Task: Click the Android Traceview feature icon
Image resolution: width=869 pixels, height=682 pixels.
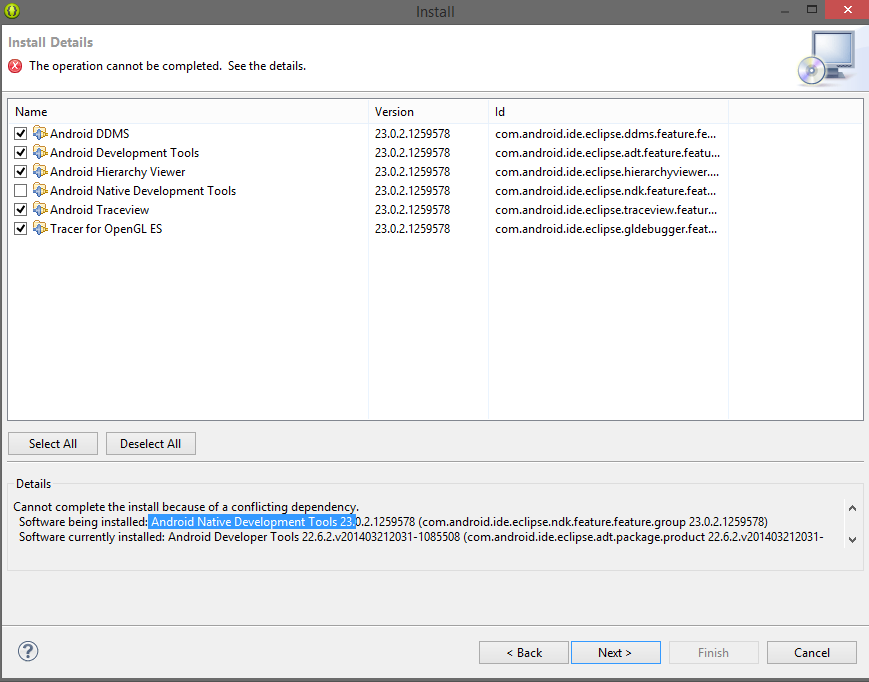Action: [x=40, y=209]
